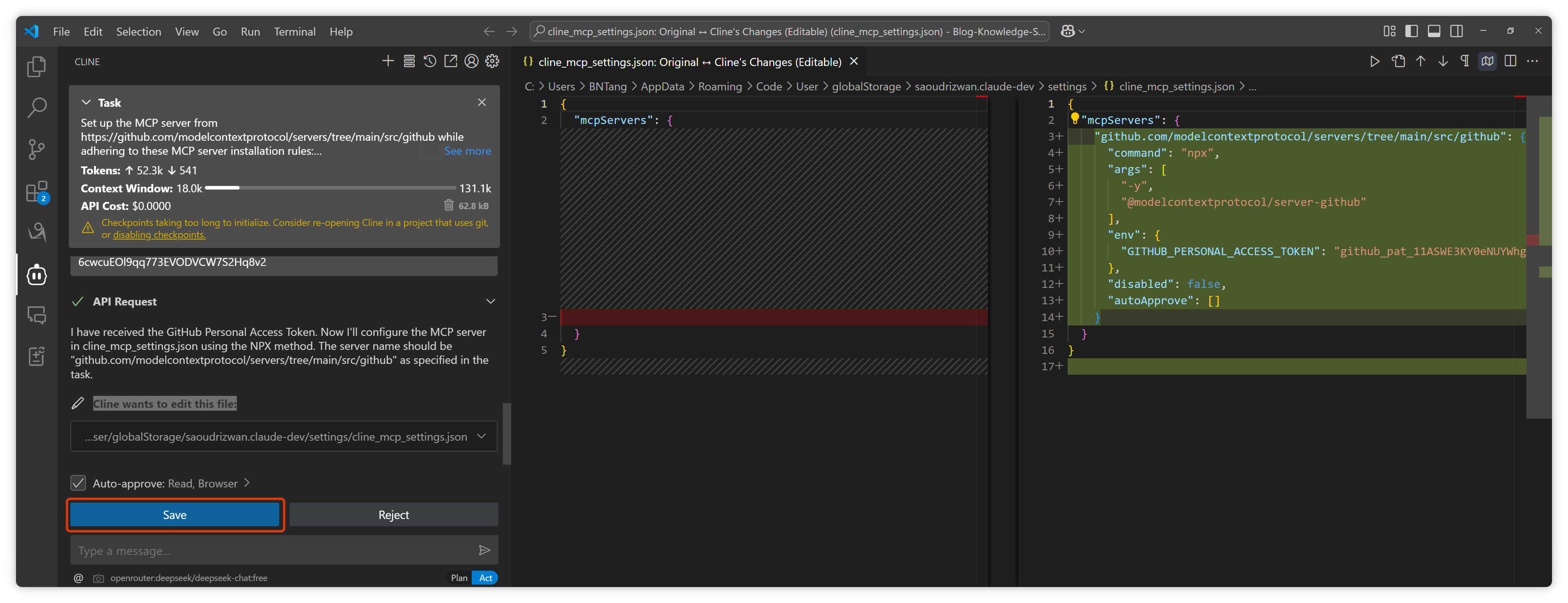Open the Extensions view
The width and height of the screenshot is (1568, 603).
[x=36, y=191]
